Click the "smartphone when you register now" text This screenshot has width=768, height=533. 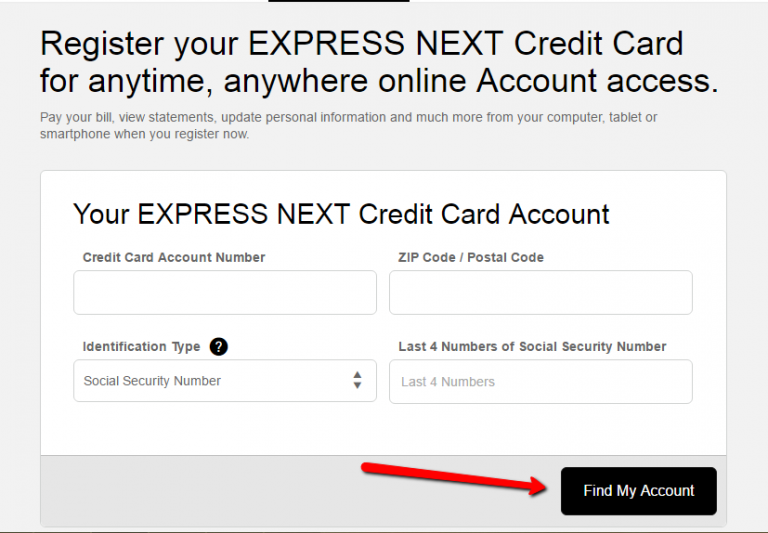pyautogui.click(x=144, y=134)
